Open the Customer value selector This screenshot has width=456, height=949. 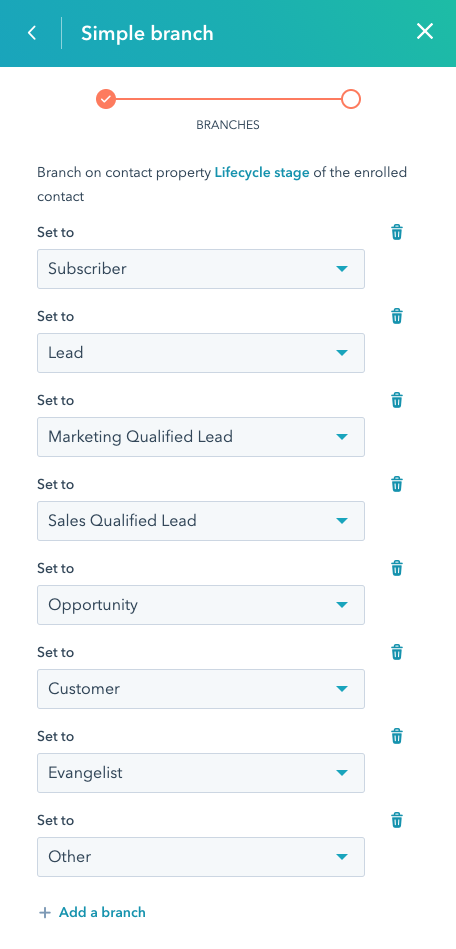200,689
